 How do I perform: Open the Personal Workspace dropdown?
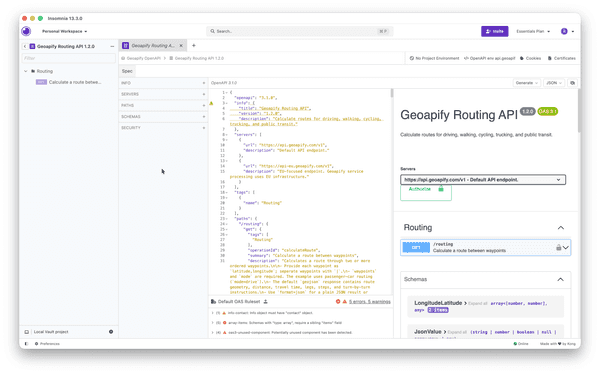point(64,31)
